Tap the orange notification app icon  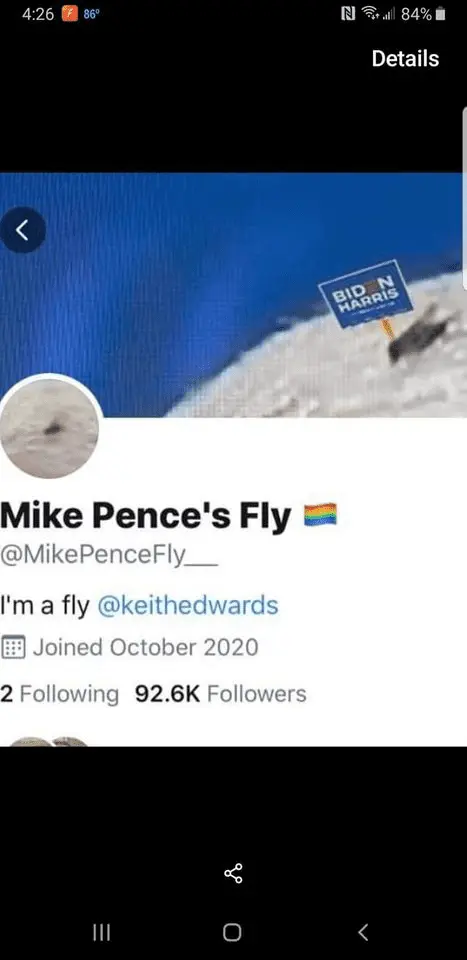(69, 14)
